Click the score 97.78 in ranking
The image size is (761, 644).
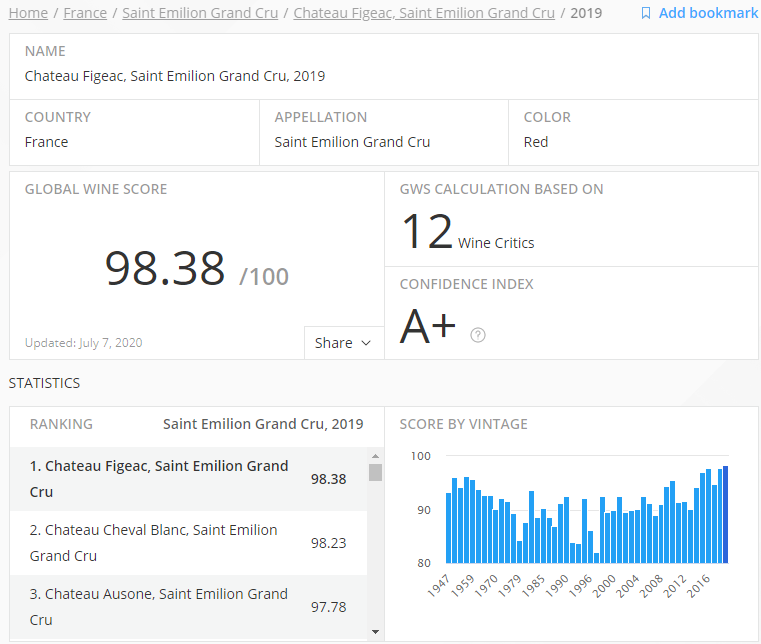click(x=329, y=607)
